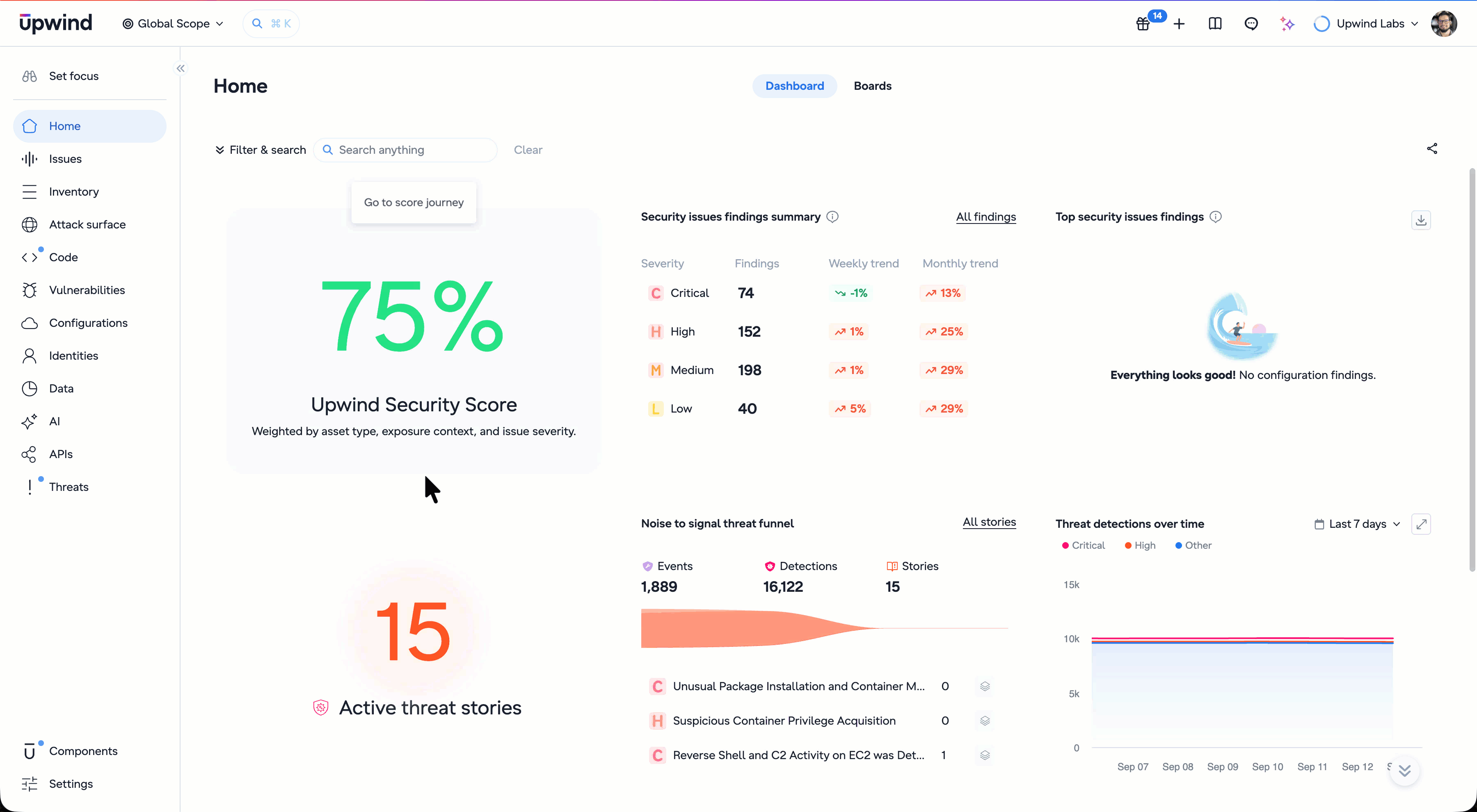This screenshot has height=812, width=1477.
Task: Open Vulnerabilities in the sidebar
Action: click(90, 290)
